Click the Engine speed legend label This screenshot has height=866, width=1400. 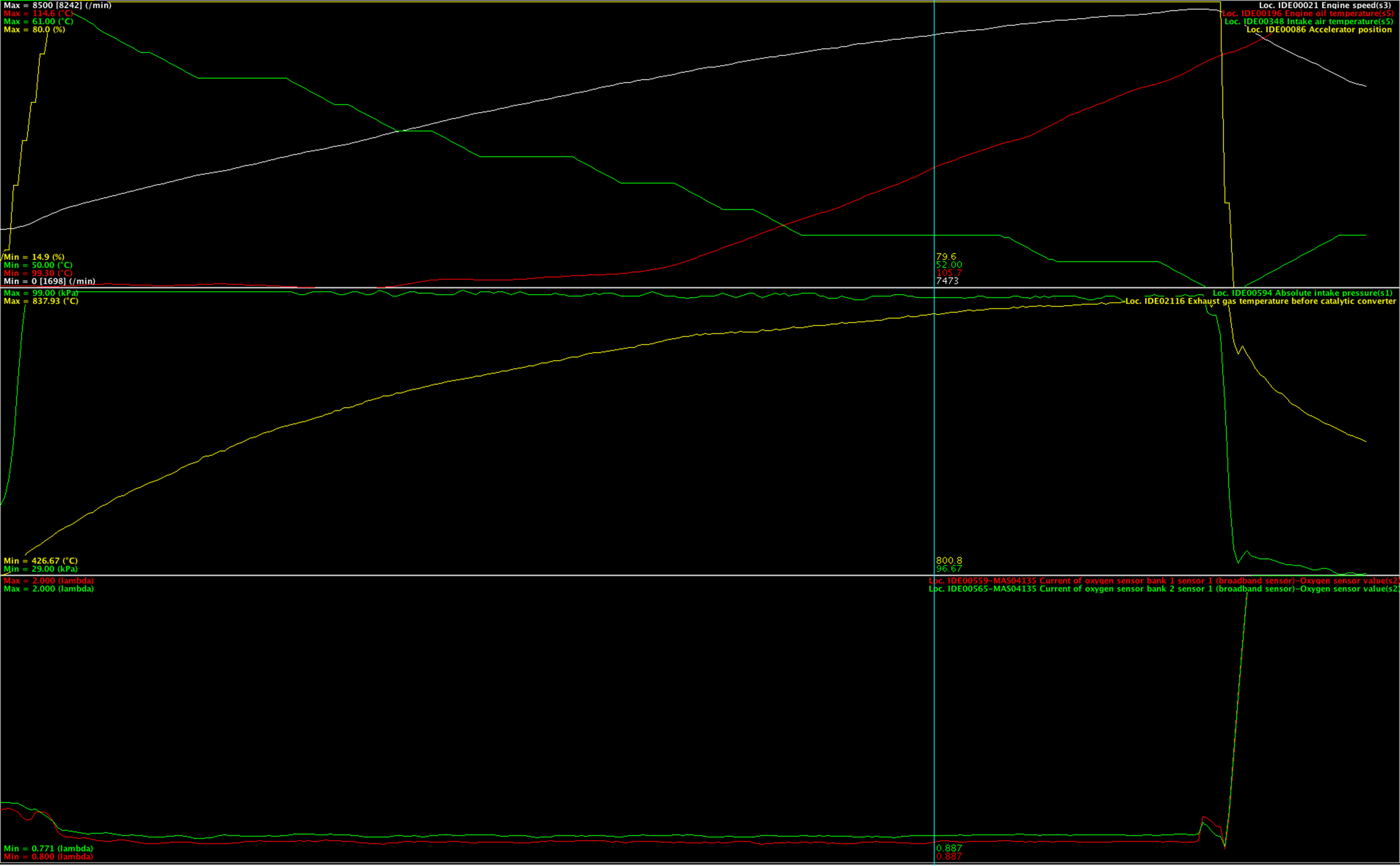click(1324, 5)
